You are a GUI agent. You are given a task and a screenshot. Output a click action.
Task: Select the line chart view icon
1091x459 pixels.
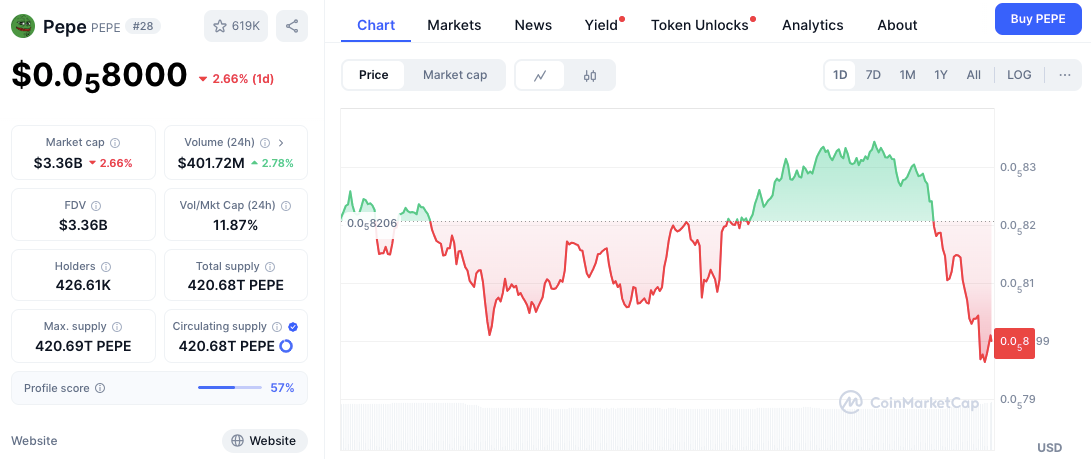(540, 75)
